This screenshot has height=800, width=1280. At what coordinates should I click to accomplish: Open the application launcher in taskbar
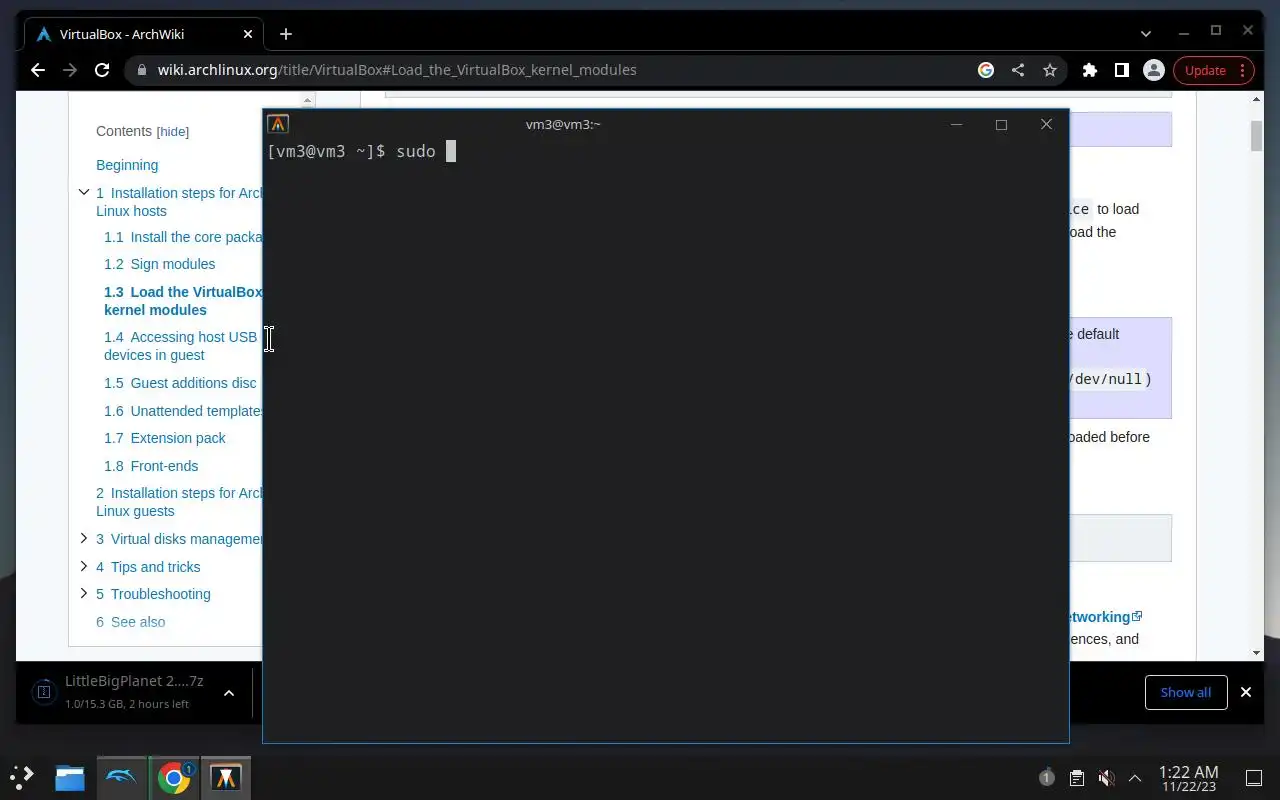click(x=22, y=776)
